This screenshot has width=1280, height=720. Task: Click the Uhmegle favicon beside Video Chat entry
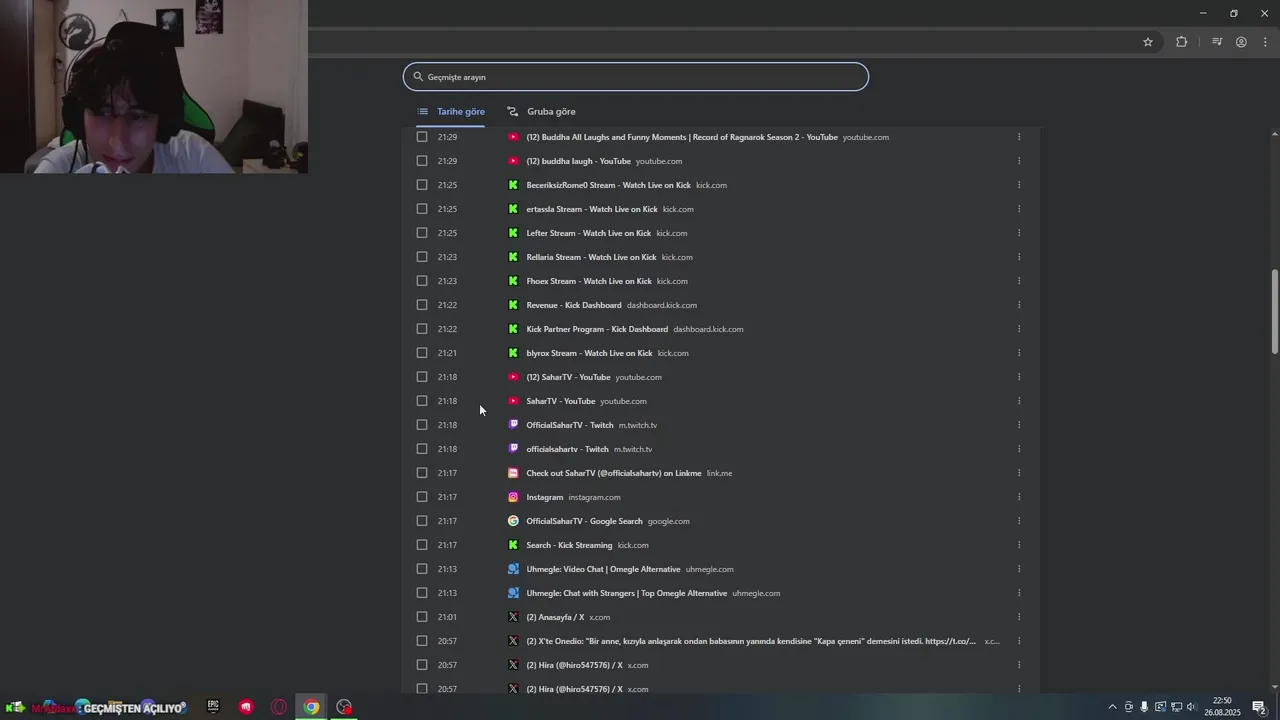coord(513,569)
